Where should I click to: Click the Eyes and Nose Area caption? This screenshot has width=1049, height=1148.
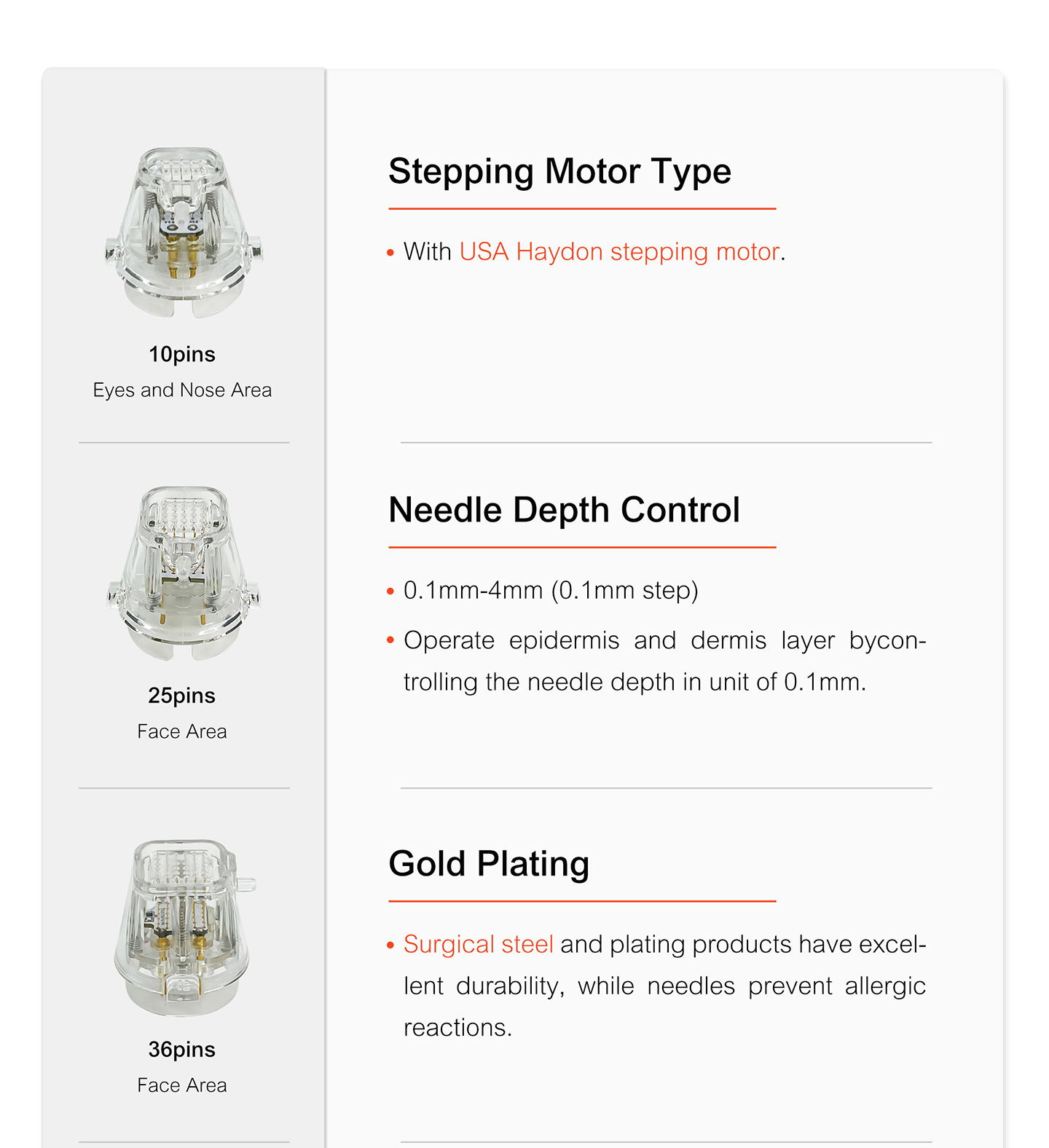pos(182,390)
